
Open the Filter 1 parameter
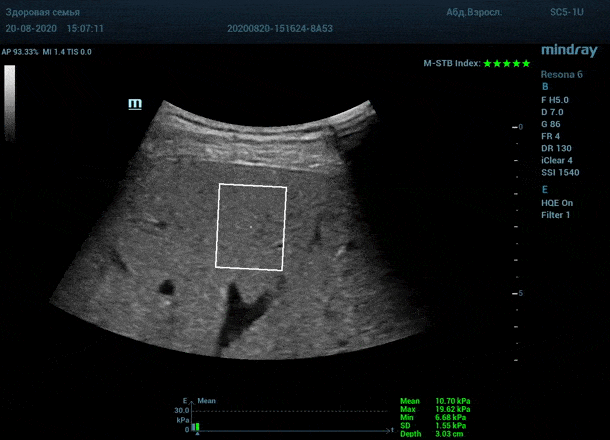pyautogui.click(x=556, y=215)
